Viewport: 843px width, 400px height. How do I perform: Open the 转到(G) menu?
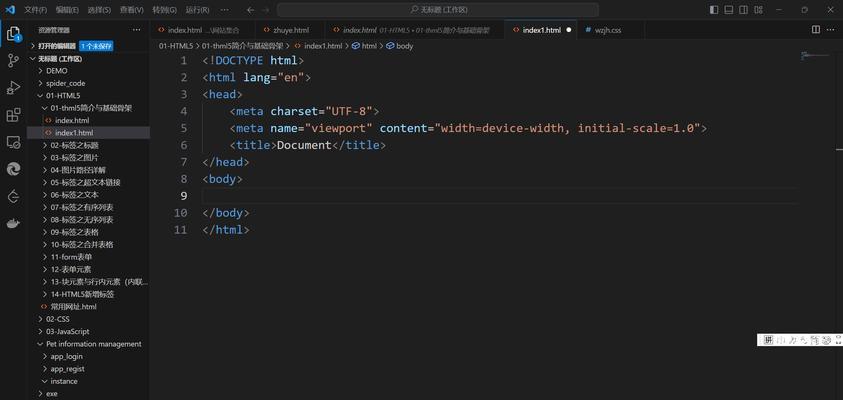coord(164,10)
